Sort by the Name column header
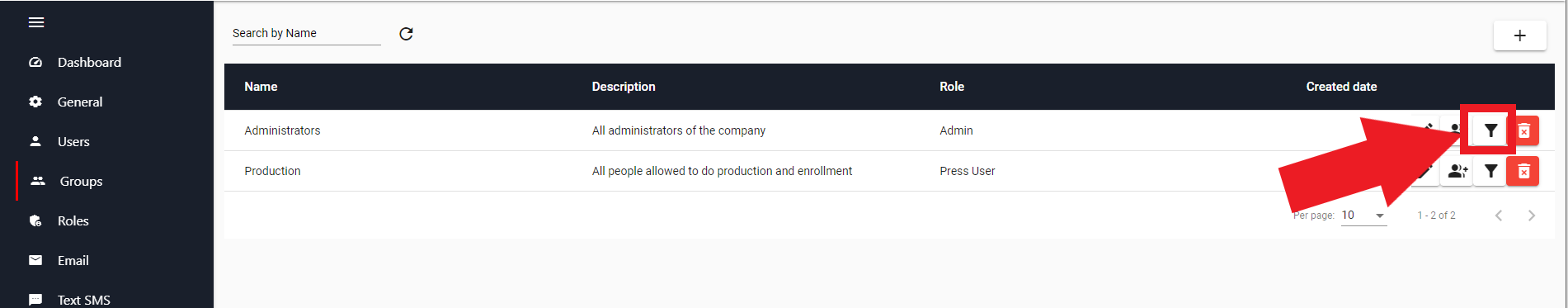The height and width of the screenshot is (308, 1568). tap(261, 87)
